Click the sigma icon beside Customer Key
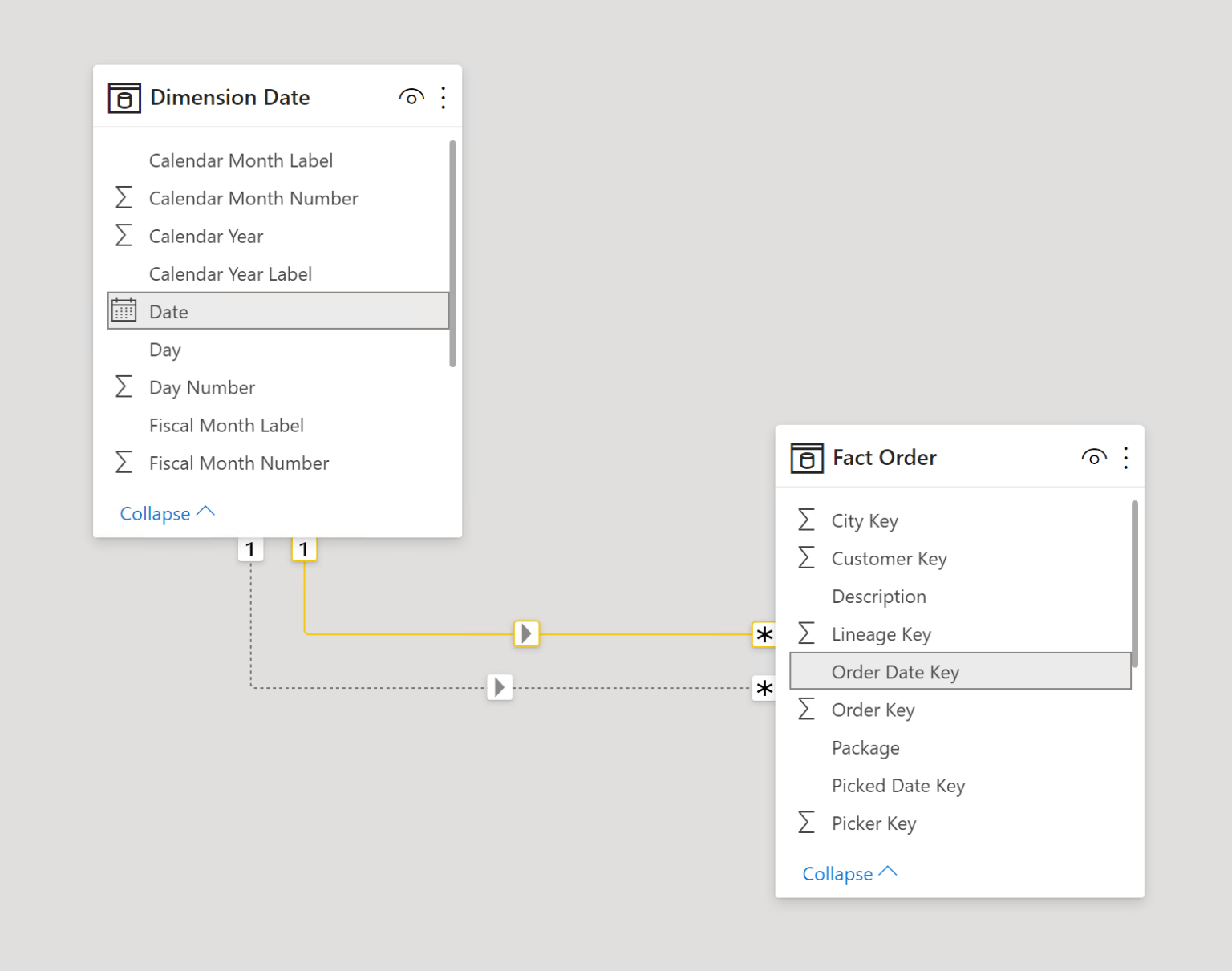The height and width of the screenshot is (971, 1232). pos(807,558)
